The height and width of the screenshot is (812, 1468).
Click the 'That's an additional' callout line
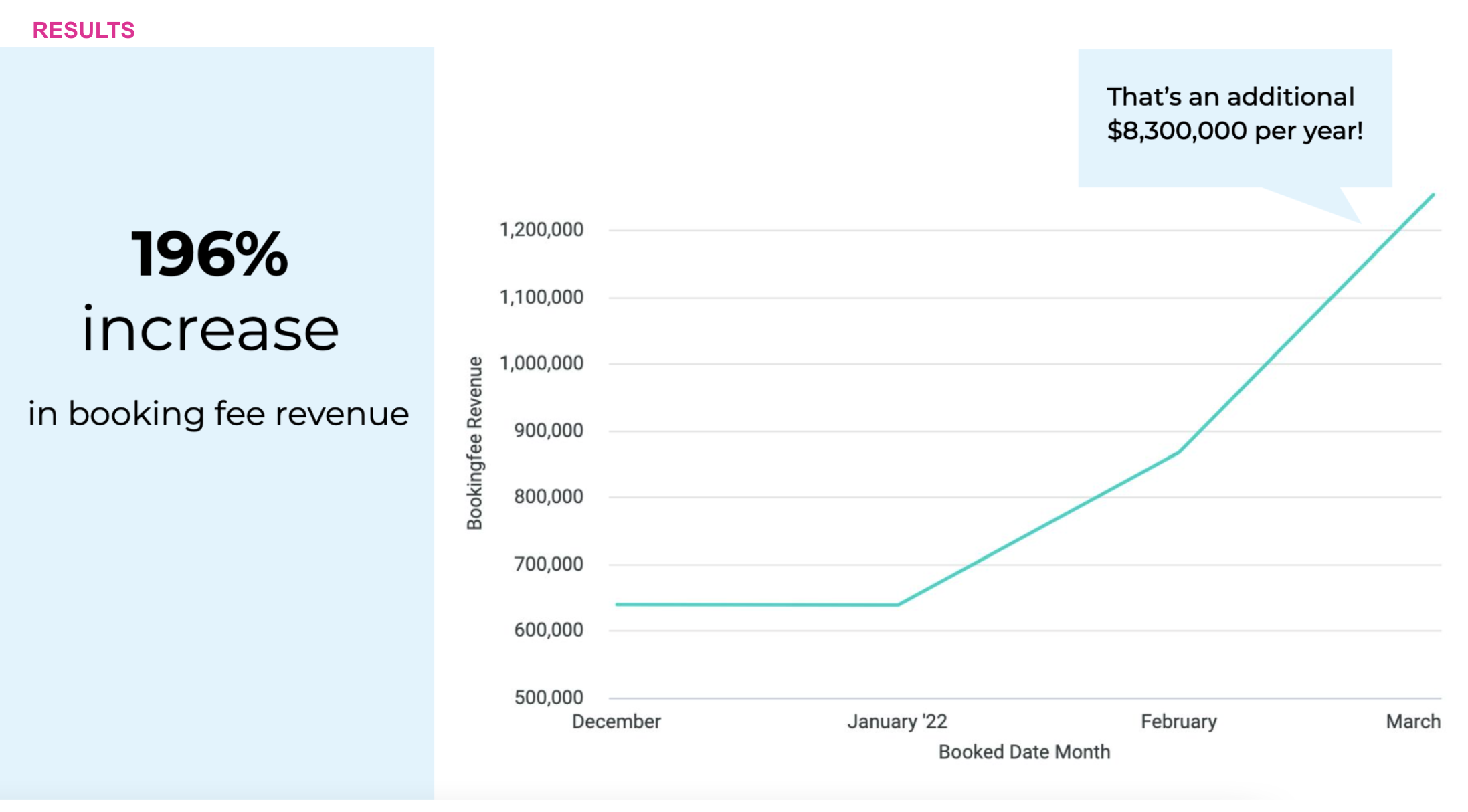pos(1230,97)
